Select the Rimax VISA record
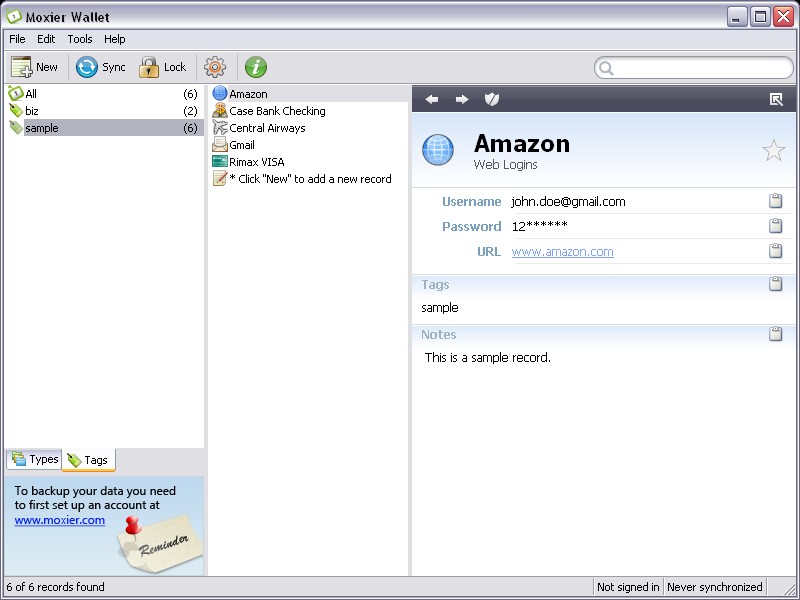Viewport: 800px width, 600px height. (309, 162)
